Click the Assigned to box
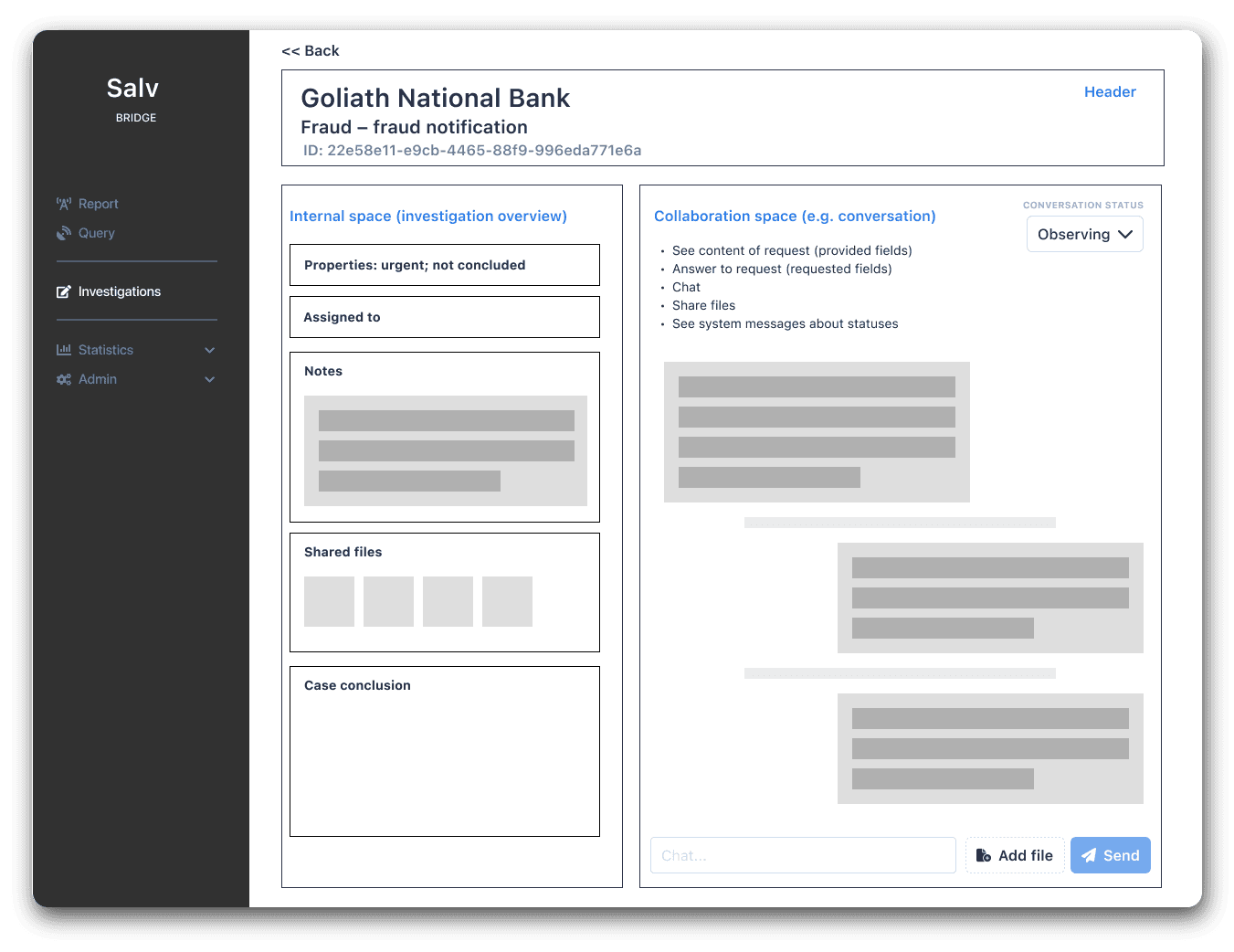1234x952 pixels. click(445, 317)
